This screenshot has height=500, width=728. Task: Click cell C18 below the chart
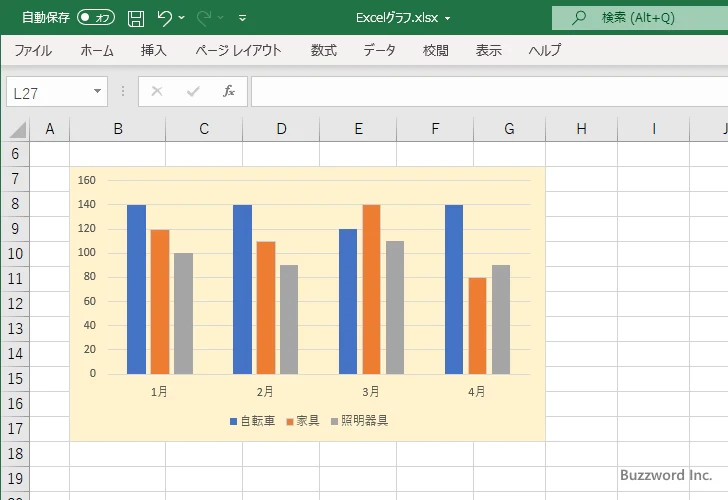pos(204,454)
